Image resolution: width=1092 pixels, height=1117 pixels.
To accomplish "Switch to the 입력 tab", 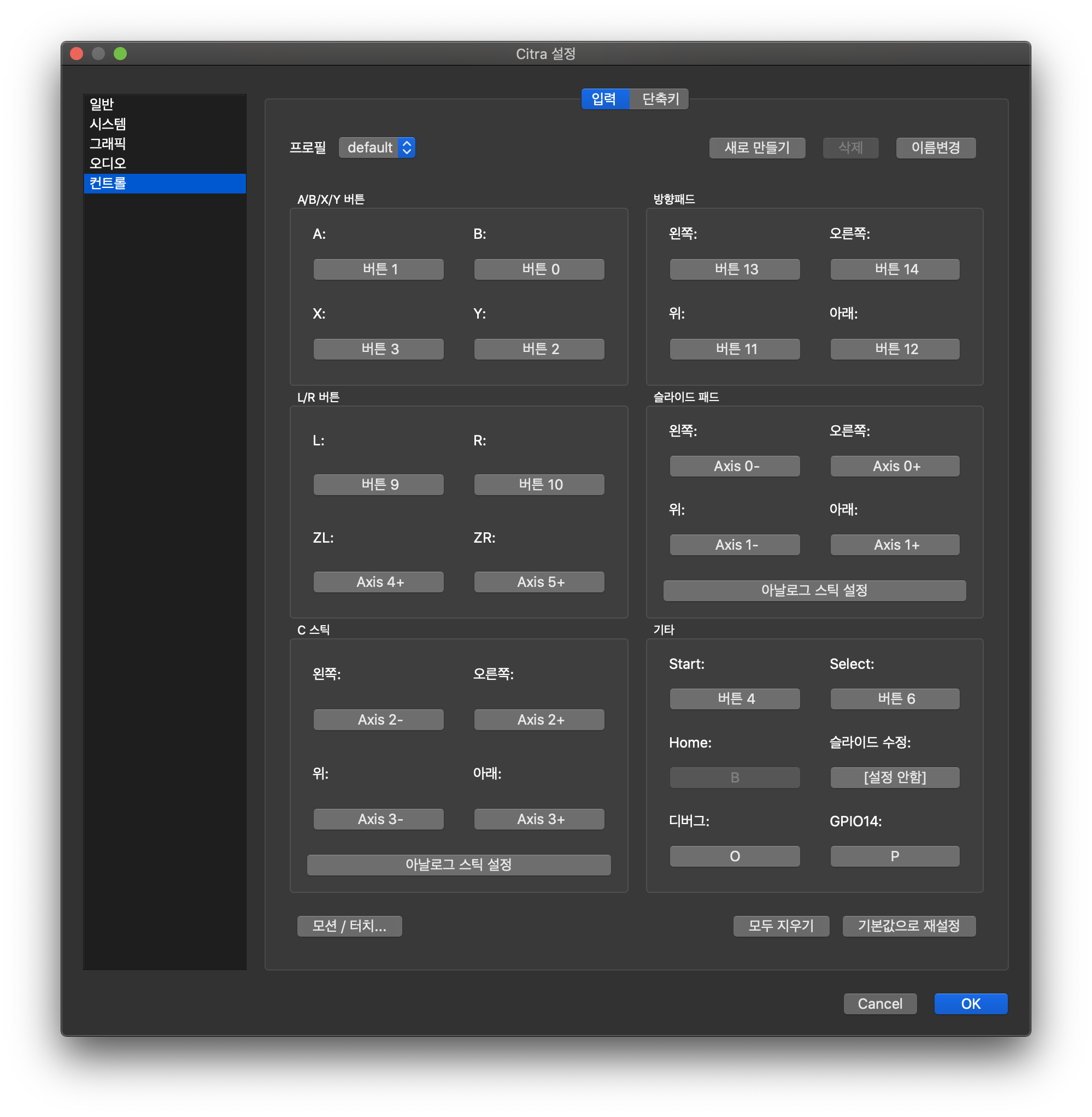I will pos(605,99).
